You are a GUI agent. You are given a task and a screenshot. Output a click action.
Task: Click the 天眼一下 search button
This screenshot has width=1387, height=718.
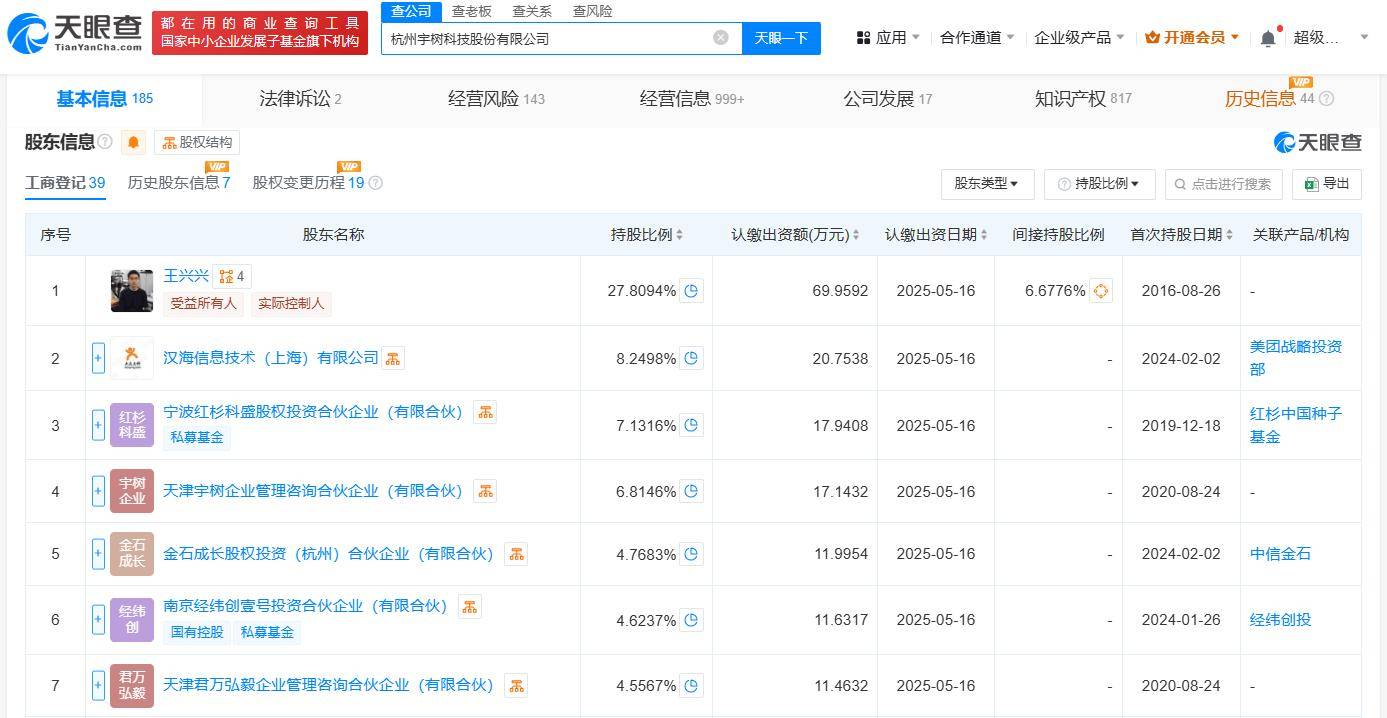[x=781, y=37]
